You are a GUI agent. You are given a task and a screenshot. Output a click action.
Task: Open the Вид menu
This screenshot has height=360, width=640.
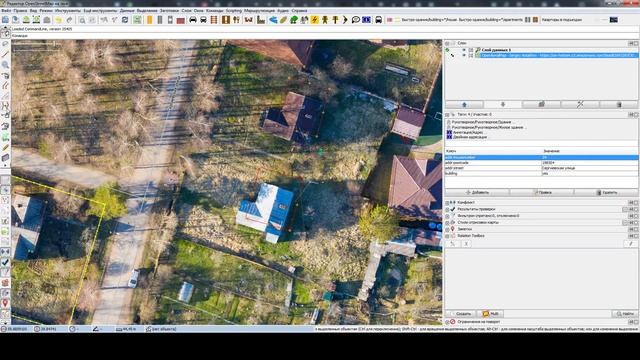[33, 11]
